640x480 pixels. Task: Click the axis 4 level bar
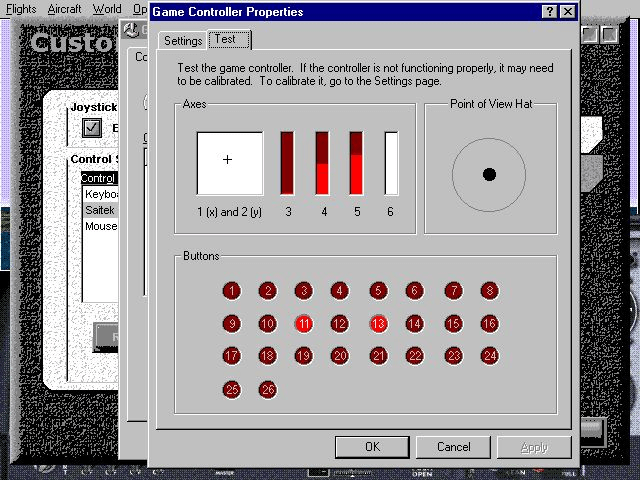(x=322, y=163)
